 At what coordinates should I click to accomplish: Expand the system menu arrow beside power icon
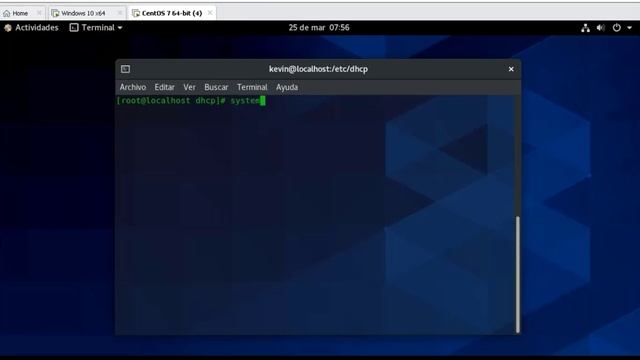click(x=629, y=28)
